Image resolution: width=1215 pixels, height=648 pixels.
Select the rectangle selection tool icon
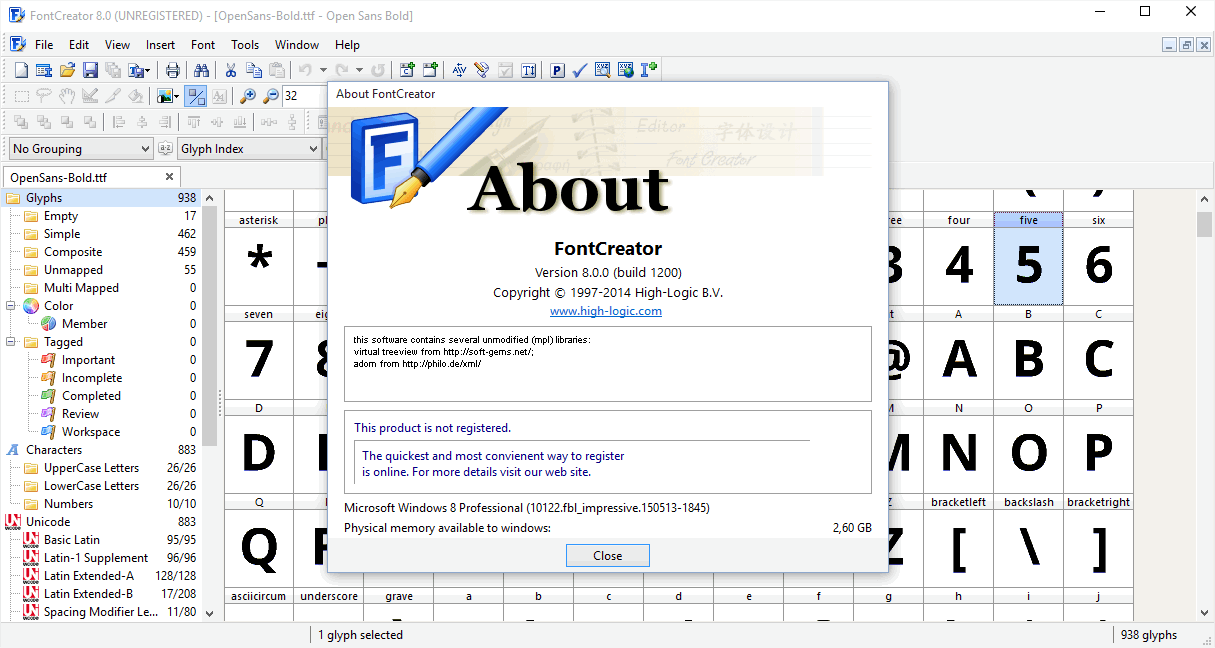click(21, 96)
